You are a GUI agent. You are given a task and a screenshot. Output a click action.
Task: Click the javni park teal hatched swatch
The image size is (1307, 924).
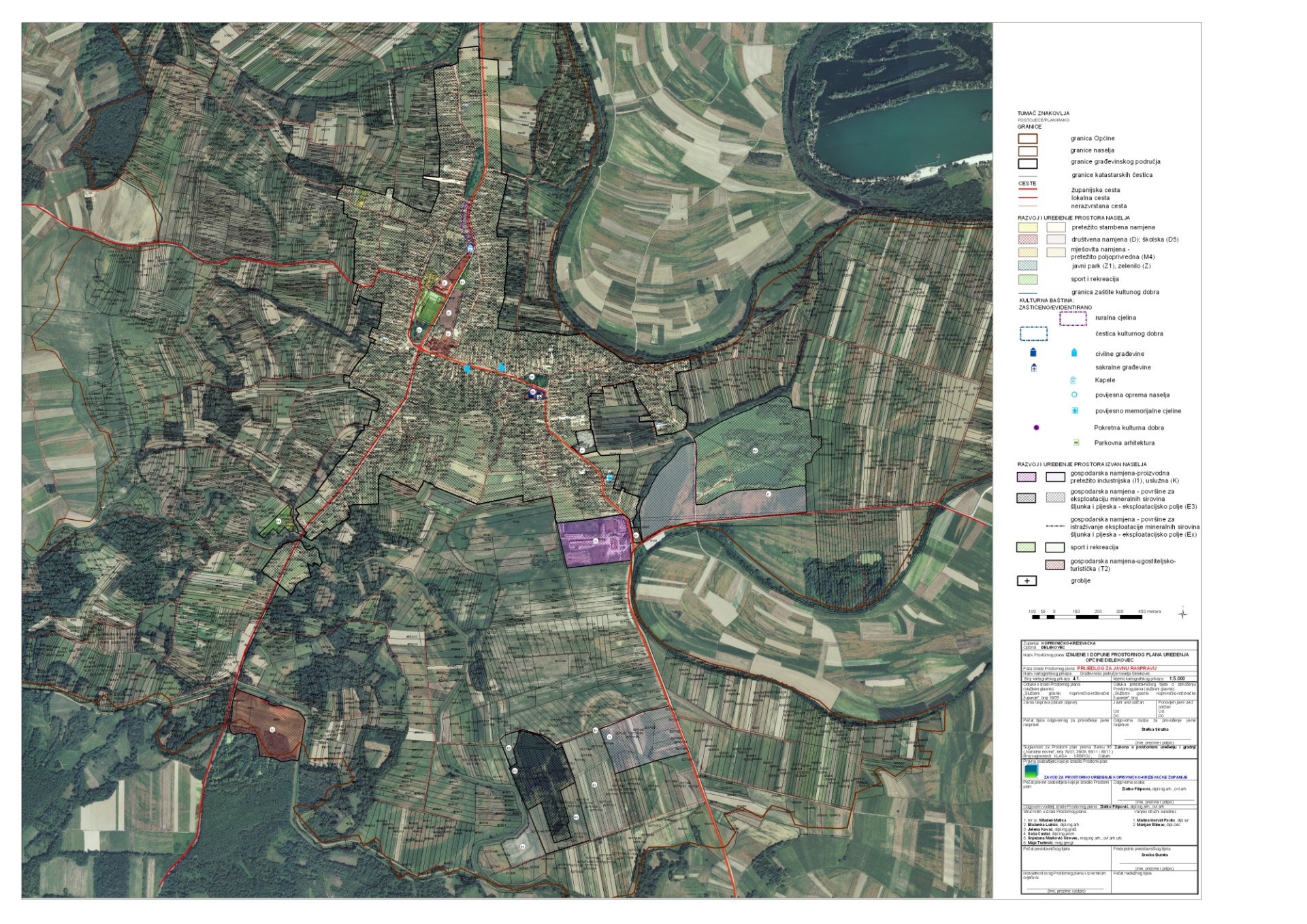pyautogui.click(x=1027, y=266)
